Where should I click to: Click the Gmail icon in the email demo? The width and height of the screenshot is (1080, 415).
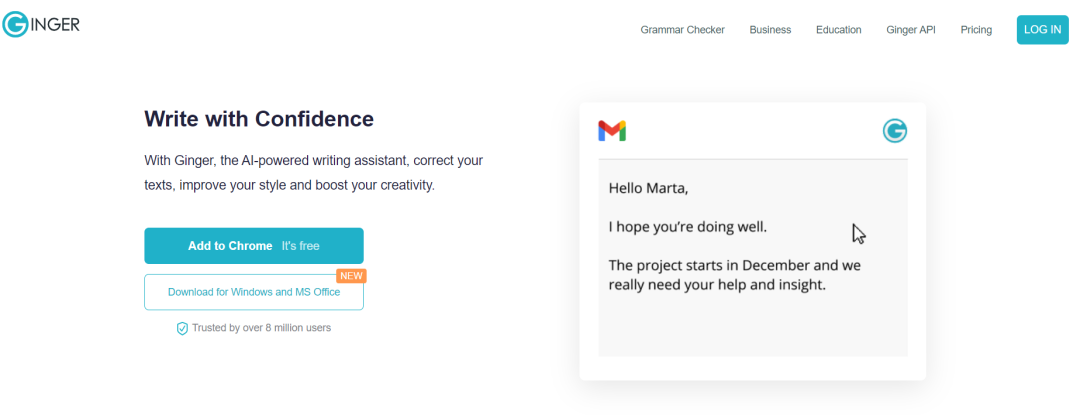click(x=612, y=131)
